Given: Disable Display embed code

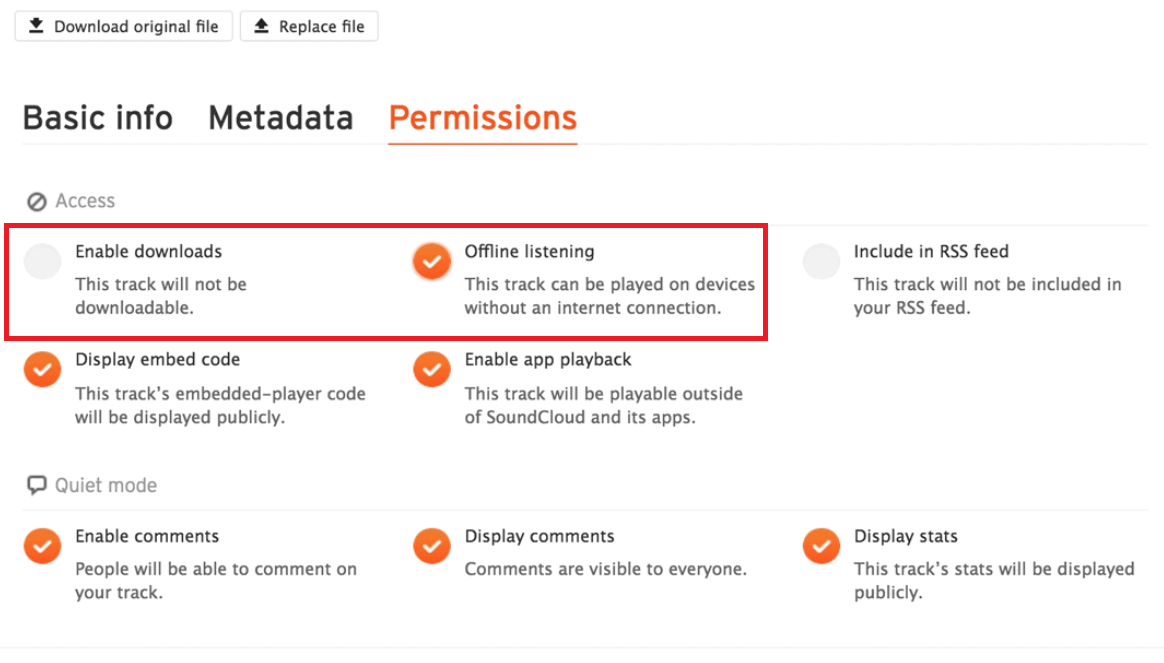Looking at the screenshot, I should coord(43,370).
